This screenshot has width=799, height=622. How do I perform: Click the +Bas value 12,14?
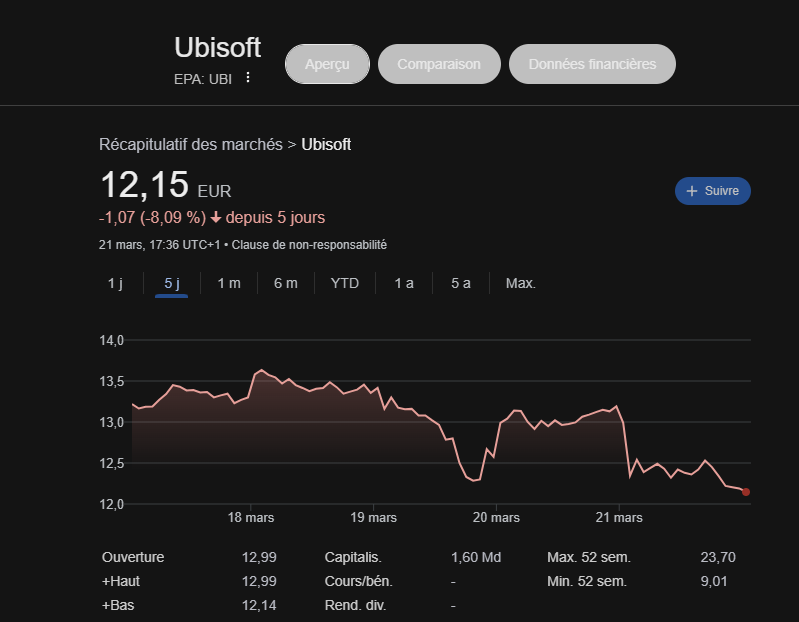click(259, 605)
